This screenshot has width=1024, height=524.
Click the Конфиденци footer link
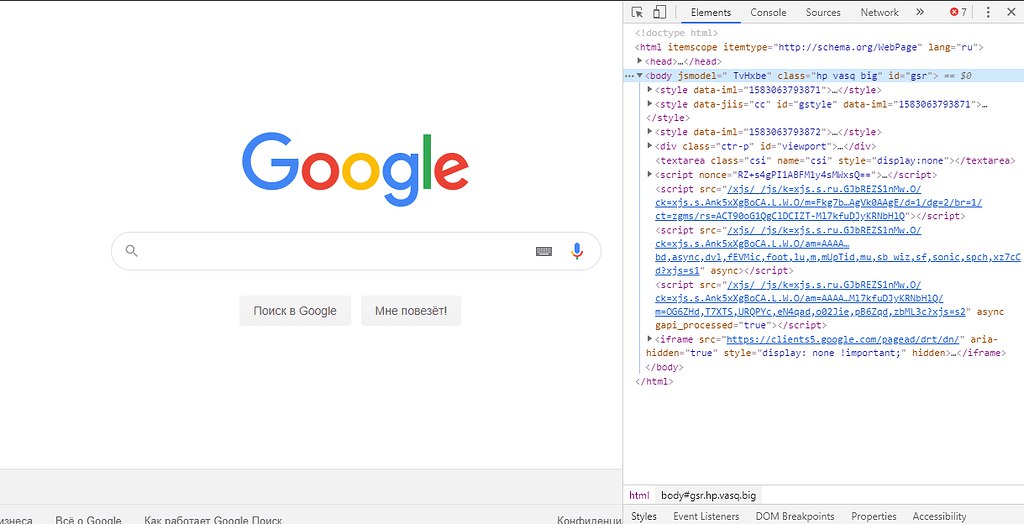click(589, 520)
